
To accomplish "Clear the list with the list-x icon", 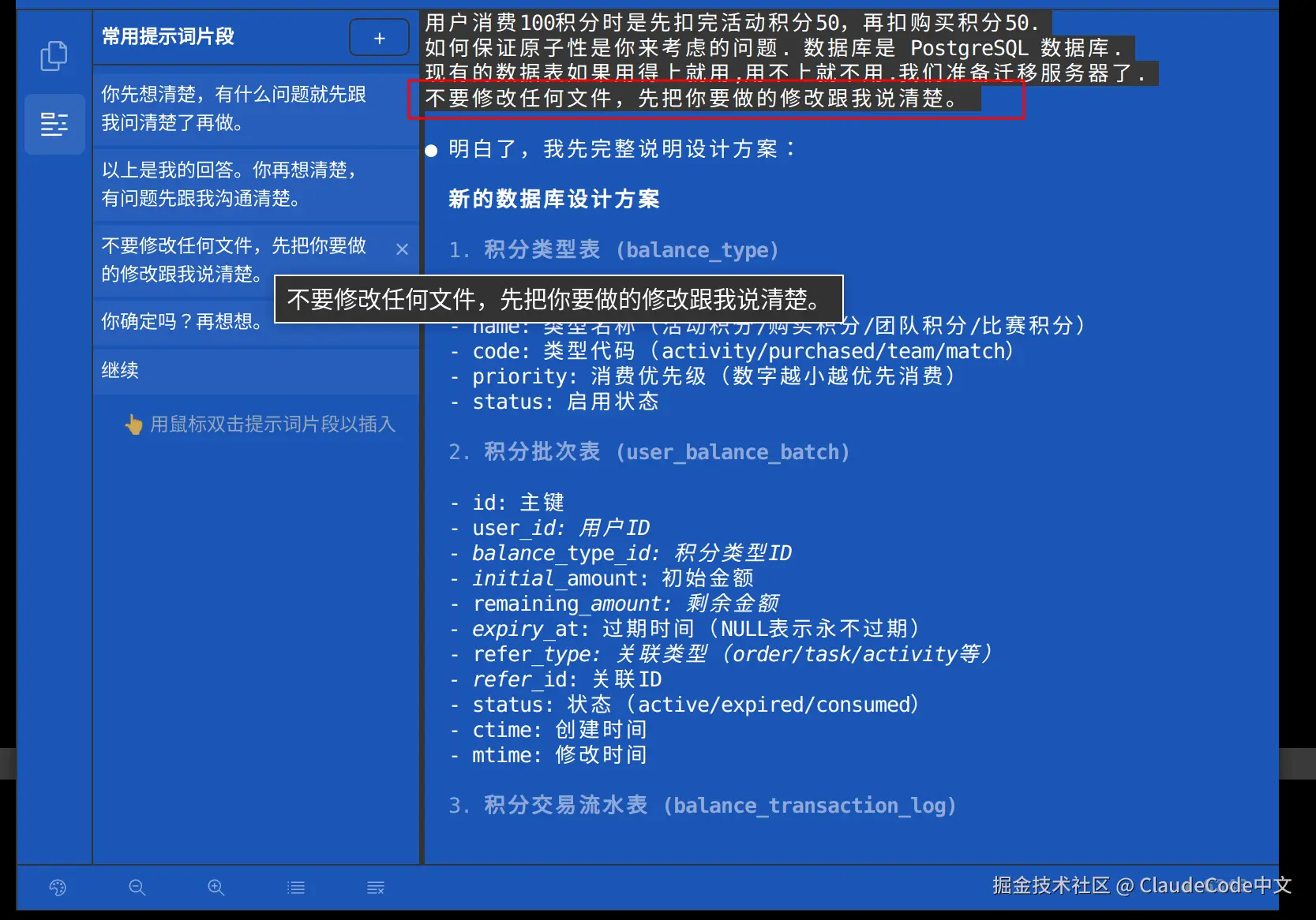I will coord(375,887).
